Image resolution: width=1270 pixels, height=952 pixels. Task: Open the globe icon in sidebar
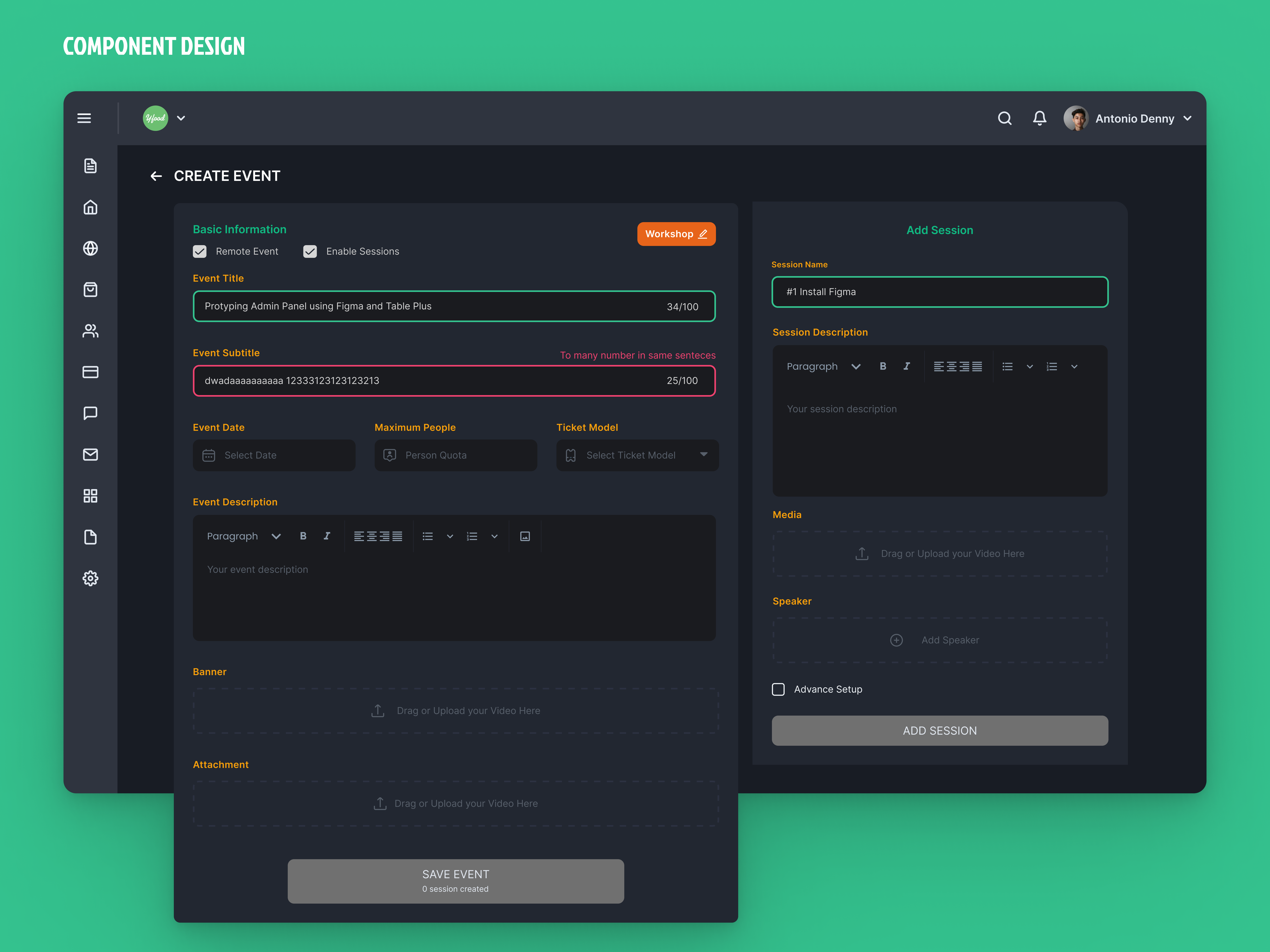pyautogui.click(x=90, y=249)
